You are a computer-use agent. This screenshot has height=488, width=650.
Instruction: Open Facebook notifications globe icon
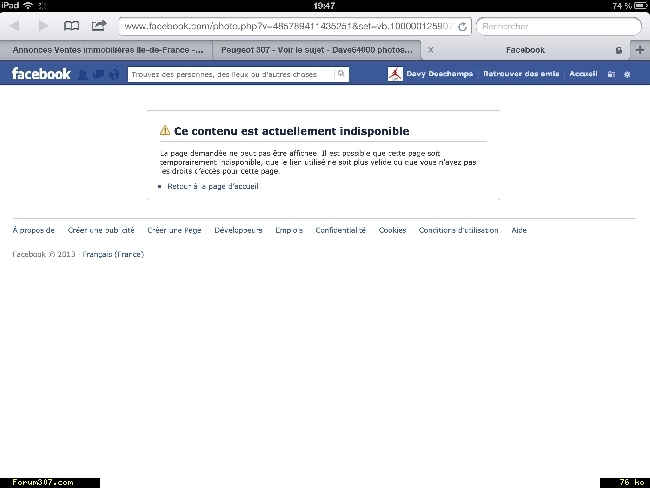pyautogui.click(x=114, y=74)
